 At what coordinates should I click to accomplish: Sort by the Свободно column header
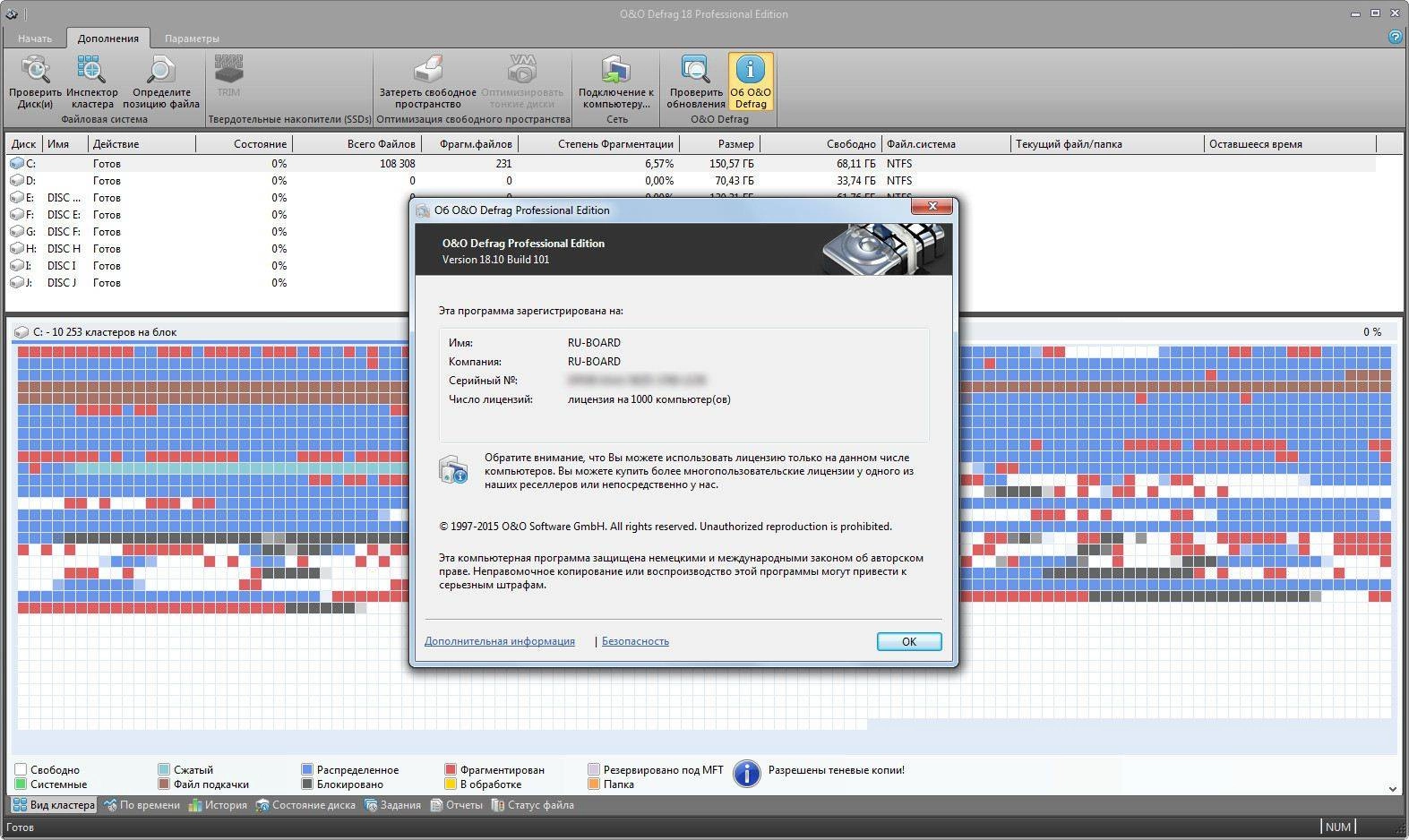[820, 144]
